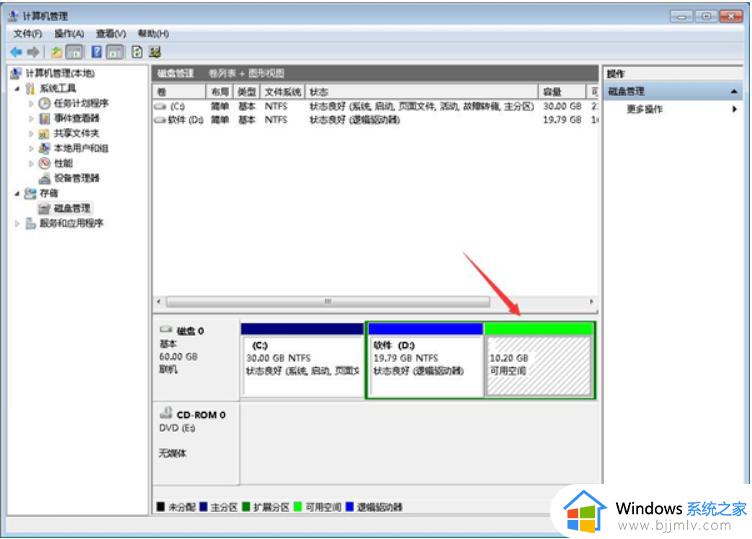The image size is (752, 539).
Task: Toggle Show/Hide Action Pane toolbar icon
Action: 115,52
